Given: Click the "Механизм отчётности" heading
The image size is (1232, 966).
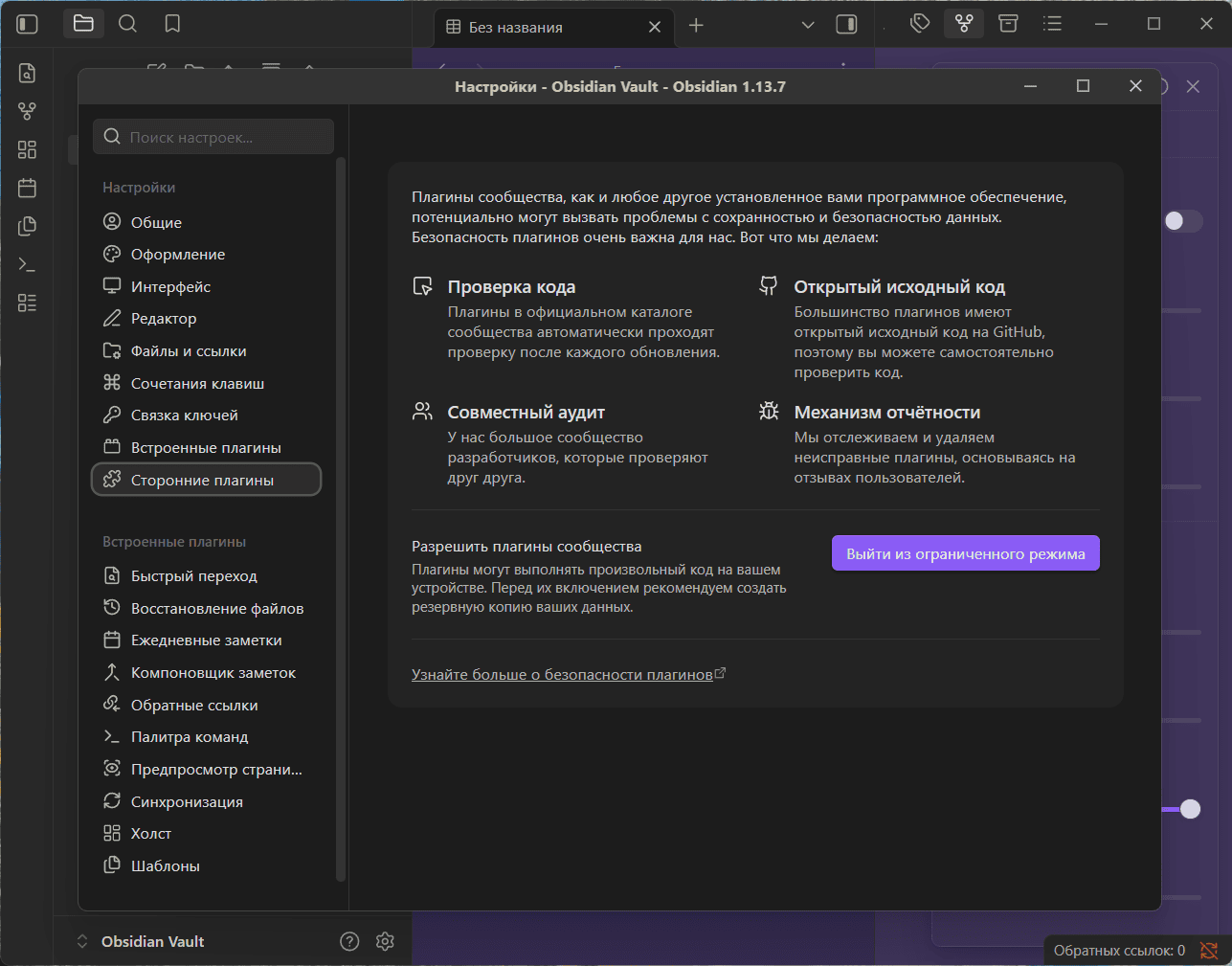Looking at the screenshot, I should (x=887, y=413).
